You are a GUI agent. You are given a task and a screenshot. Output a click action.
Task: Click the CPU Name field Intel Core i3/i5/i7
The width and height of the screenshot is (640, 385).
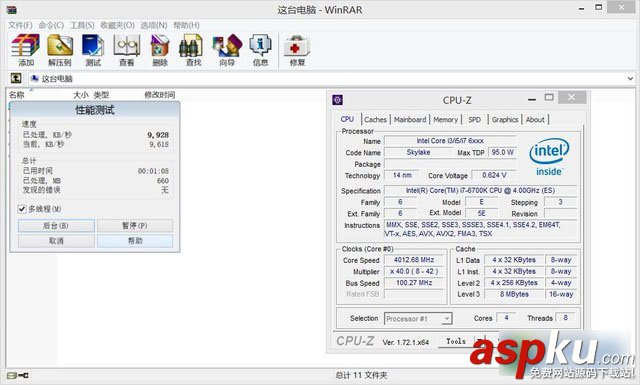[x=450, y=141]
